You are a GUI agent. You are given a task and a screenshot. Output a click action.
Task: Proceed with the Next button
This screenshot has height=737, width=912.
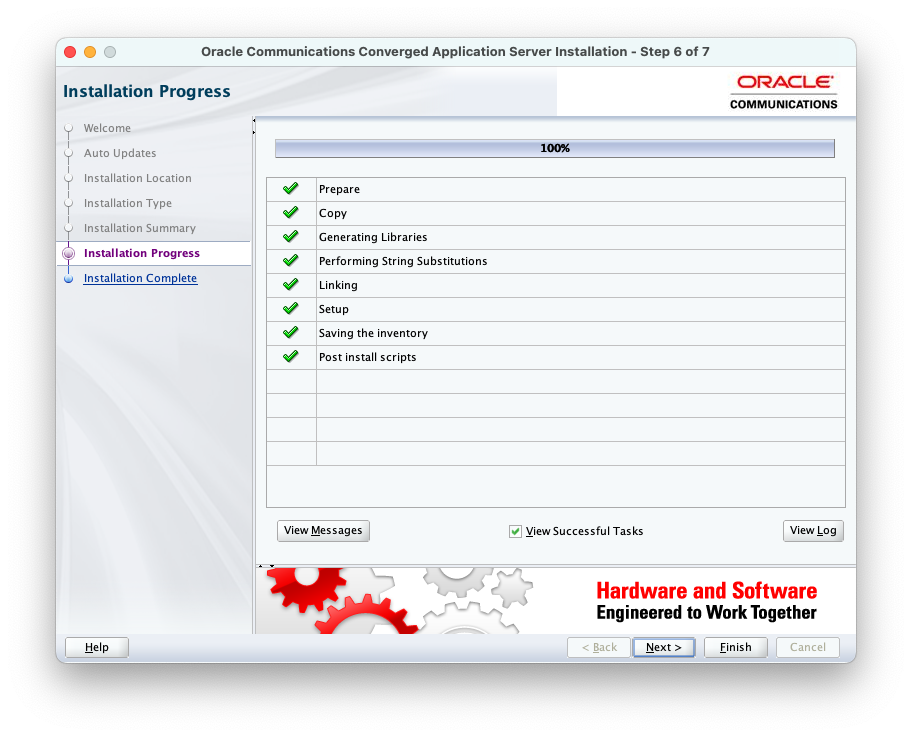[x=664, y=647]
